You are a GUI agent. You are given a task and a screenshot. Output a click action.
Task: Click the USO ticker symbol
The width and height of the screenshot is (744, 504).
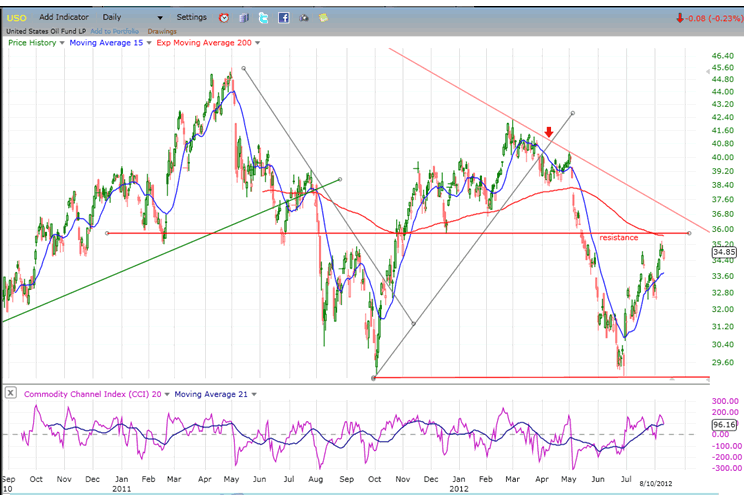17,18
